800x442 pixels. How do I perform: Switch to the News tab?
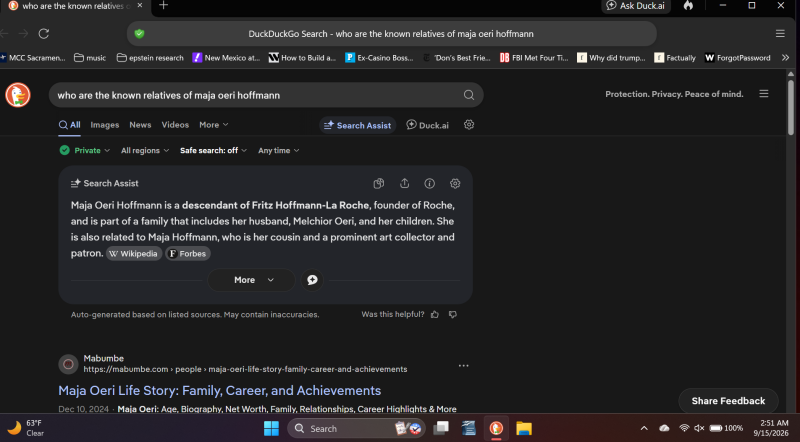tap(140, 125)
